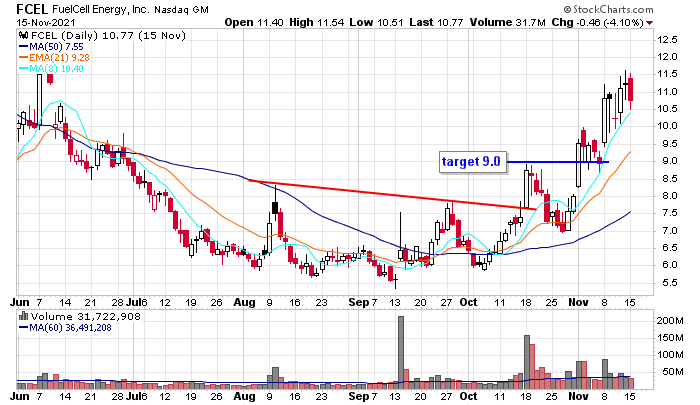
Task: Click the red down-arrow next to Chg value
Action: (x=649, y=23)
